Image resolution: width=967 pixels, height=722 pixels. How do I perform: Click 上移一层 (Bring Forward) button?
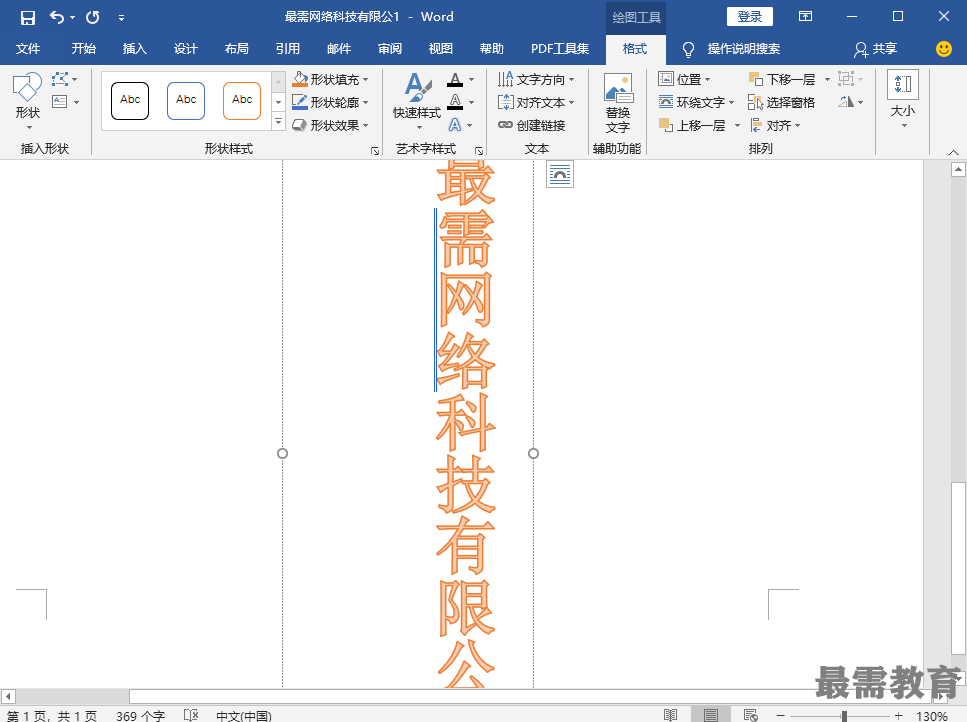tap(692, 125)
